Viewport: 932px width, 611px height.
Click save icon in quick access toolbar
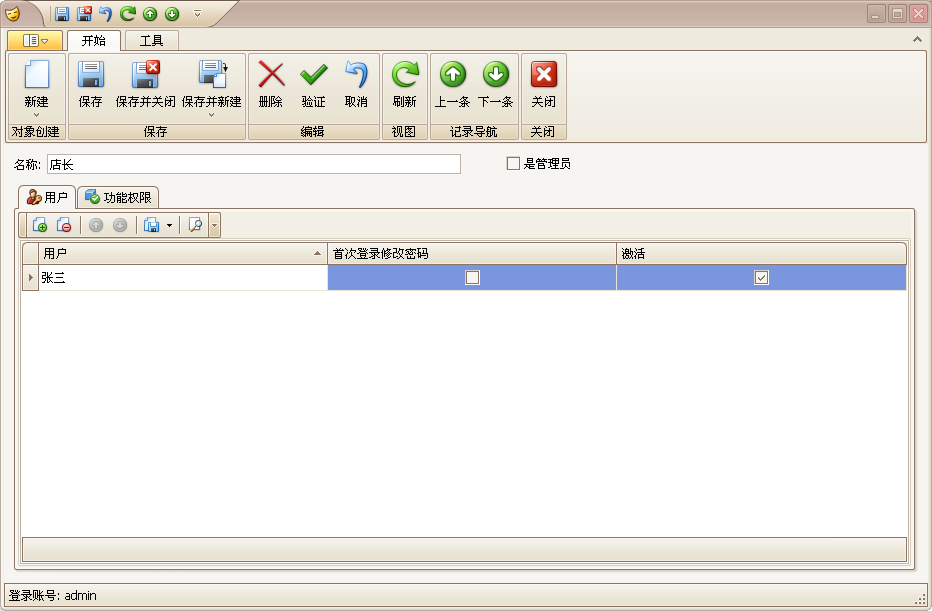click(62, 14)
